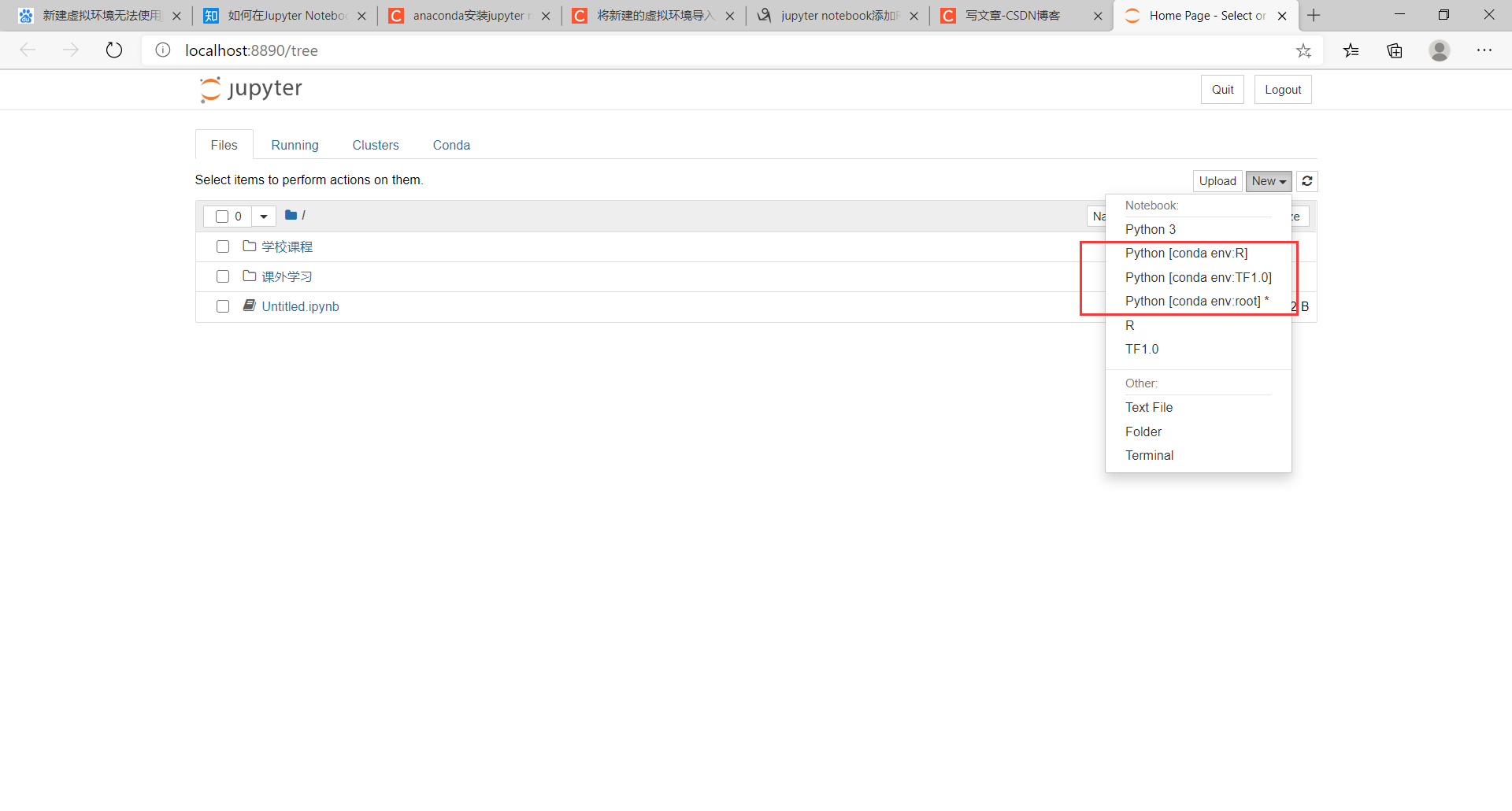The height and width of the screenshot is (811, 1512).
Task: Close the anaconda安装jupyter tab
Action: tap(546, 16)
